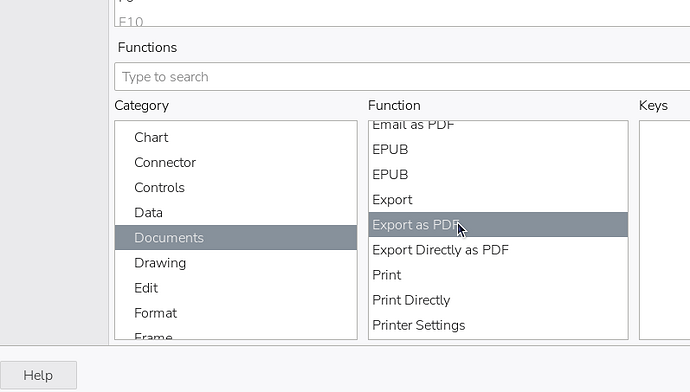Viewport: 690px width, 392px height.
Task: Choose the Export as PDF function
Action: point(498,225)
